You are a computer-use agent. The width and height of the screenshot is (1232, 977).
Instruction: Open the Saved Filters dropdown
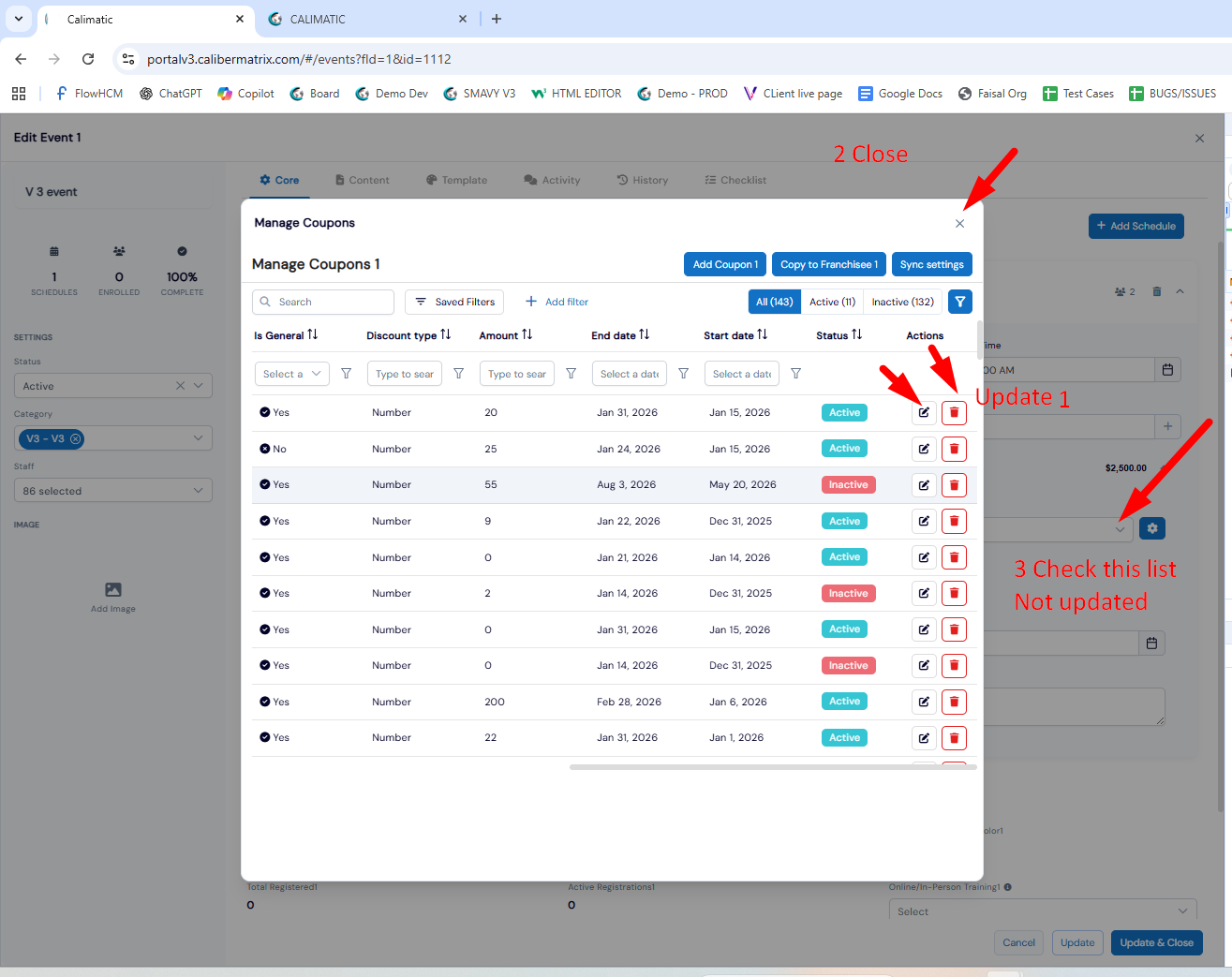pyautogui.click(x=454, y=302)
